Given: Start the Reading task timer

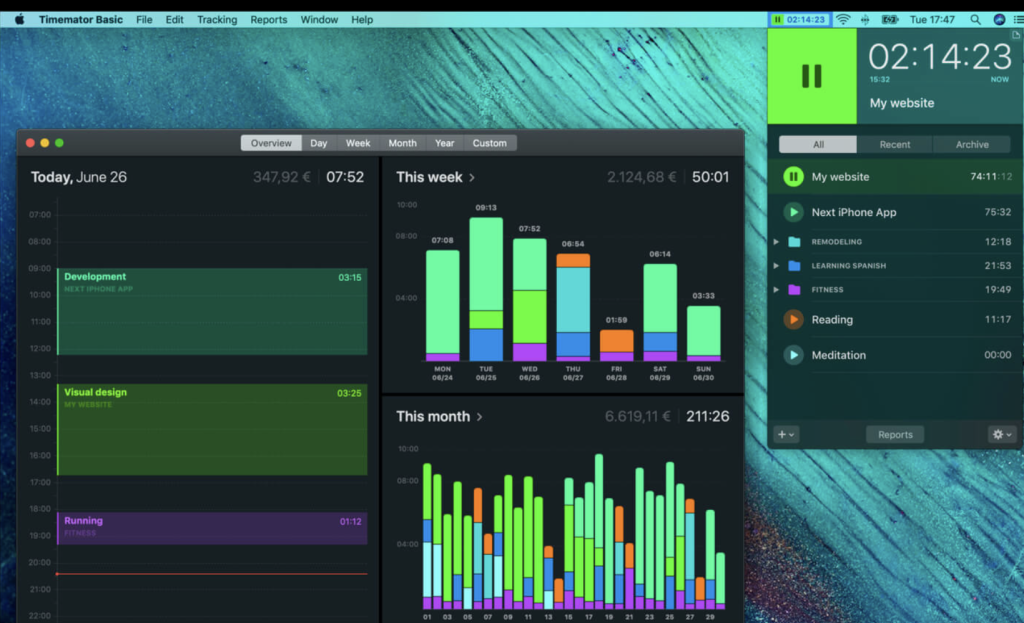Looking at the screenshot, I should coord(793,319).
